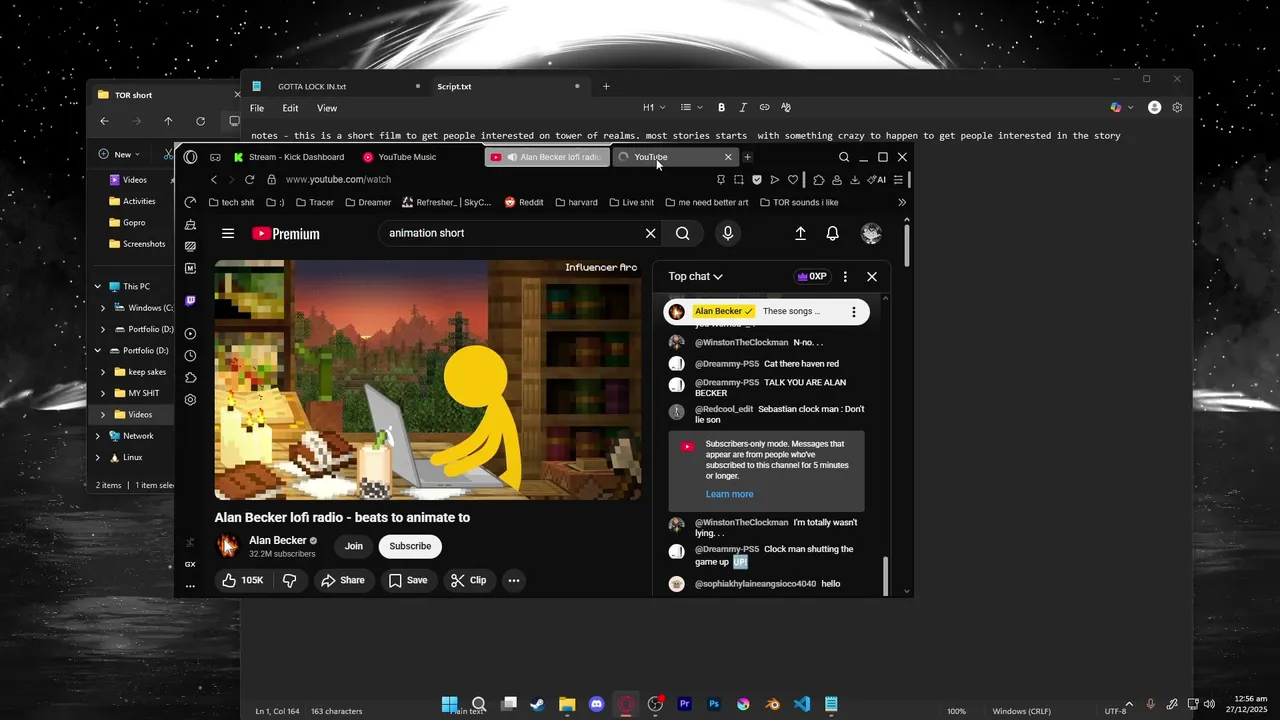Reload the YouTube page
Viewport: 1280px width, 720px height.
[x=249, y=180]
